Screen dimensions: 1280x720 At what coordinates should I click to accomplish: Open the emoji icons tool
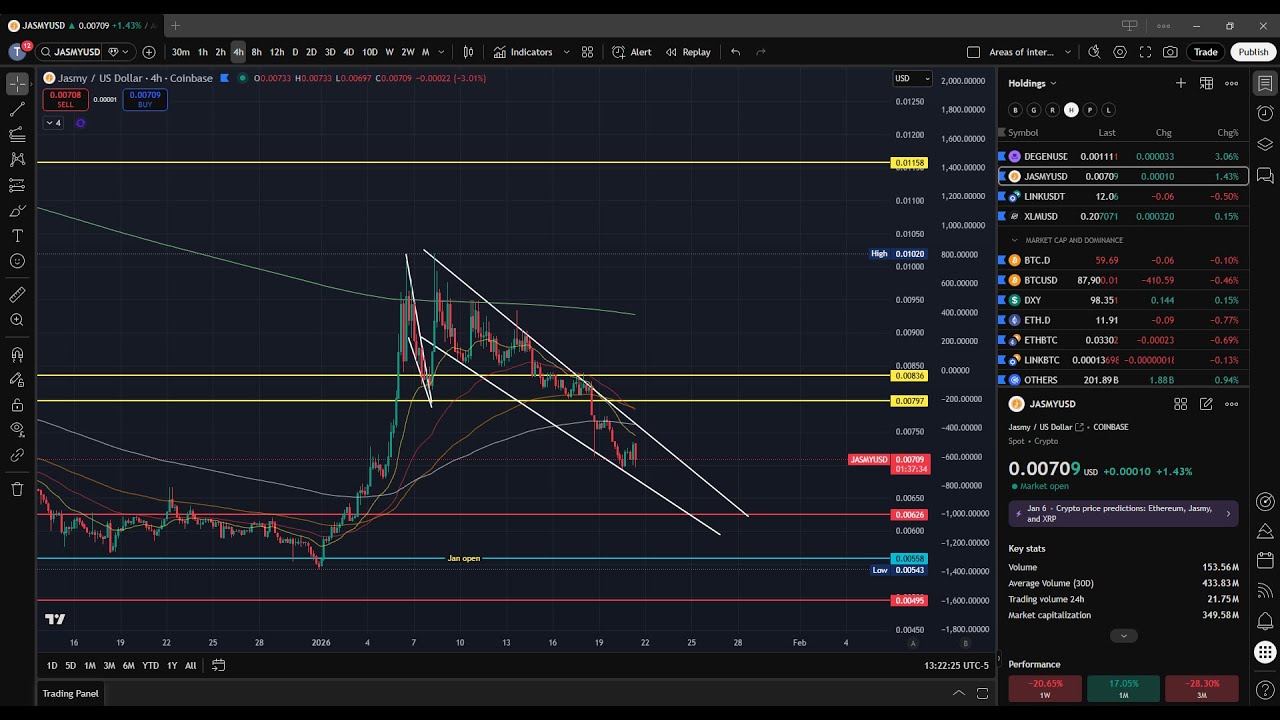click(17, 261)
